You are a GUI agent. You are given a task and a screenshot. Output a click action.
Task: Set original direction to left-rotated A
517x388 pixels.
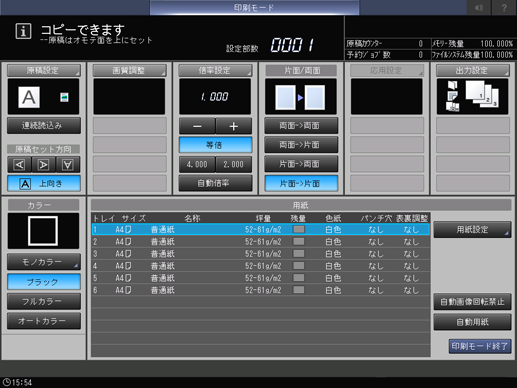click(19, 164)
